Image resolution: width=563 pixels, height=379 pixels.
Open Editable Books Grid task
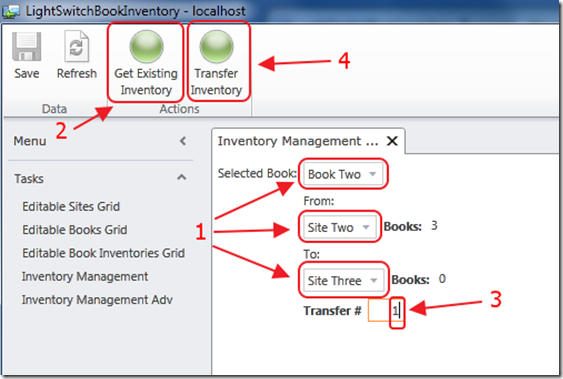pyautogui.click(x=75, y=230)
